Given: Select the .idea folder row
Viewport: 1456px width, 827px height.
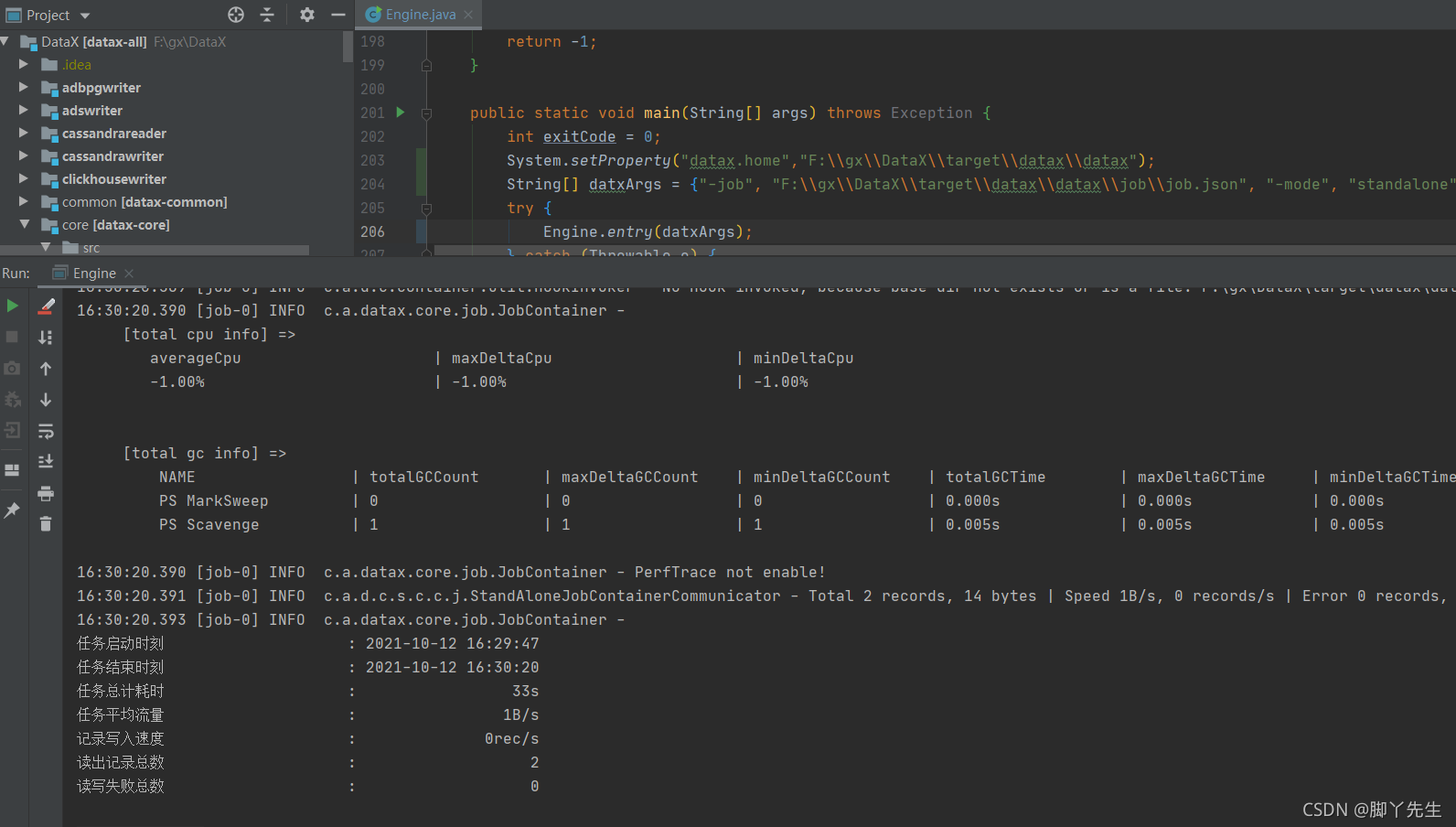Looking at the screenshot, I should click(171, 64).
